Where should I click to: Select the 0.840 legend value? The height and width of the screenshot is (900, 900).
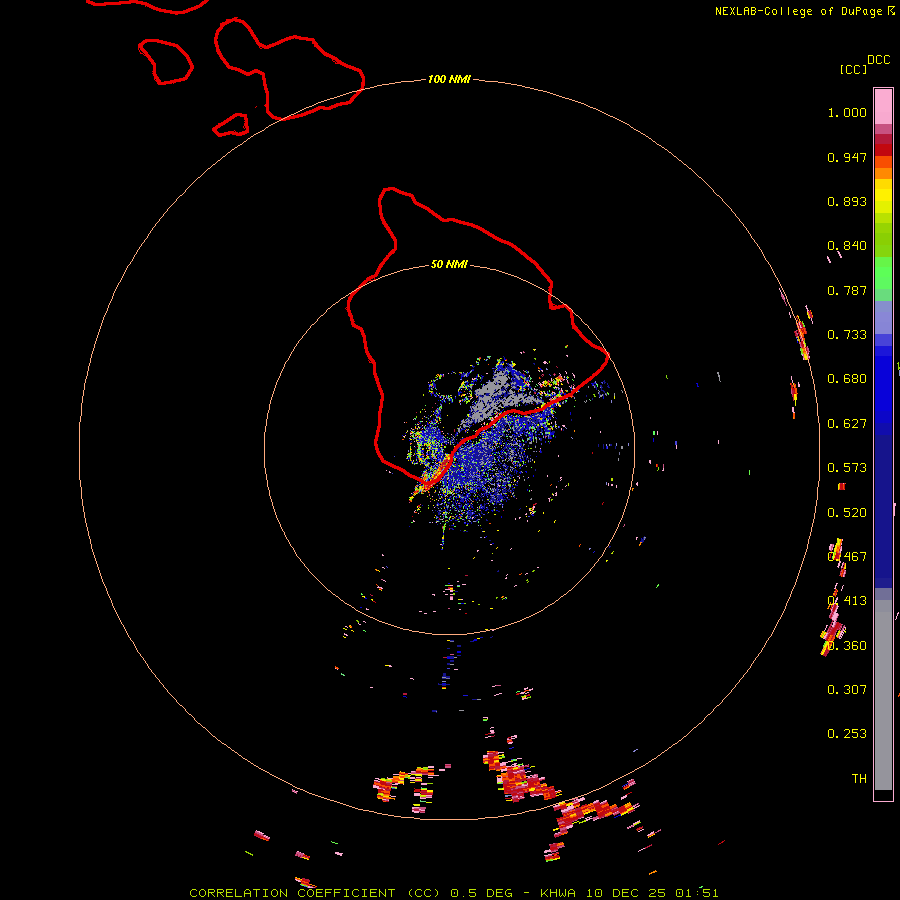pyautogui.click(x=847, y=246)
